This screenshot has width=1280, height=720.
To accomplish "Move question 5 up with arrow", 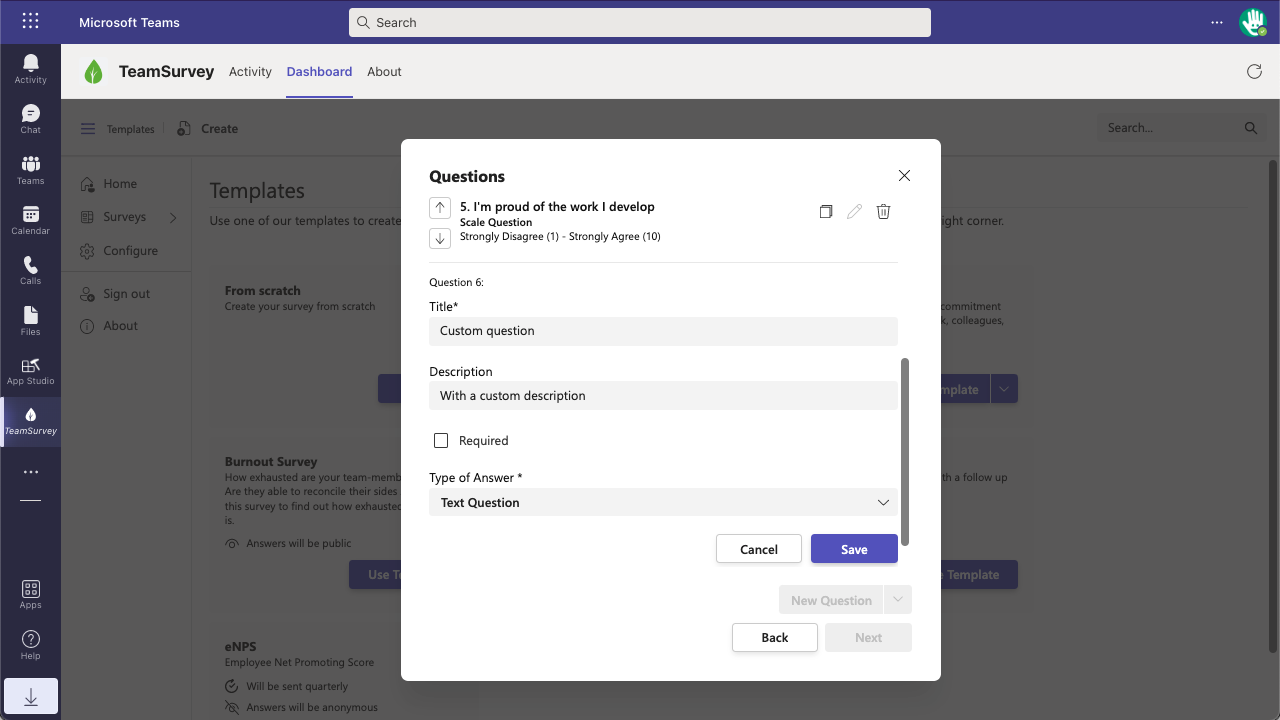I will click(440, 207).
